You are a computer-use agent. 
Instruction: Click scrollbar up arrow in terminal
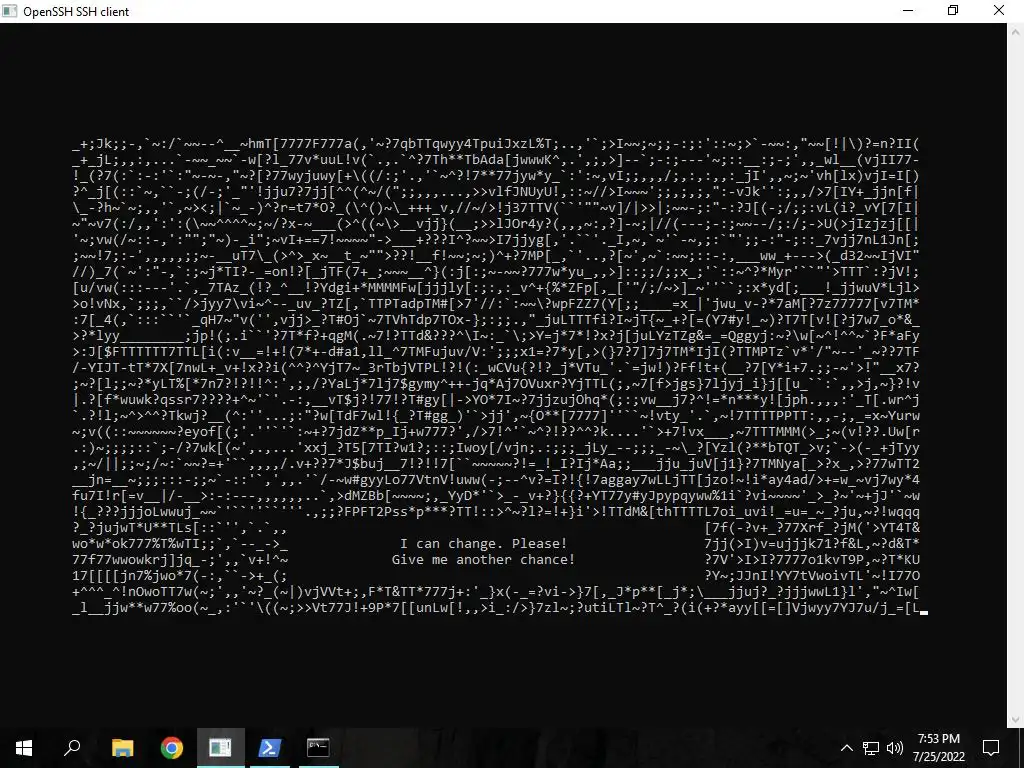point(1016,31)
